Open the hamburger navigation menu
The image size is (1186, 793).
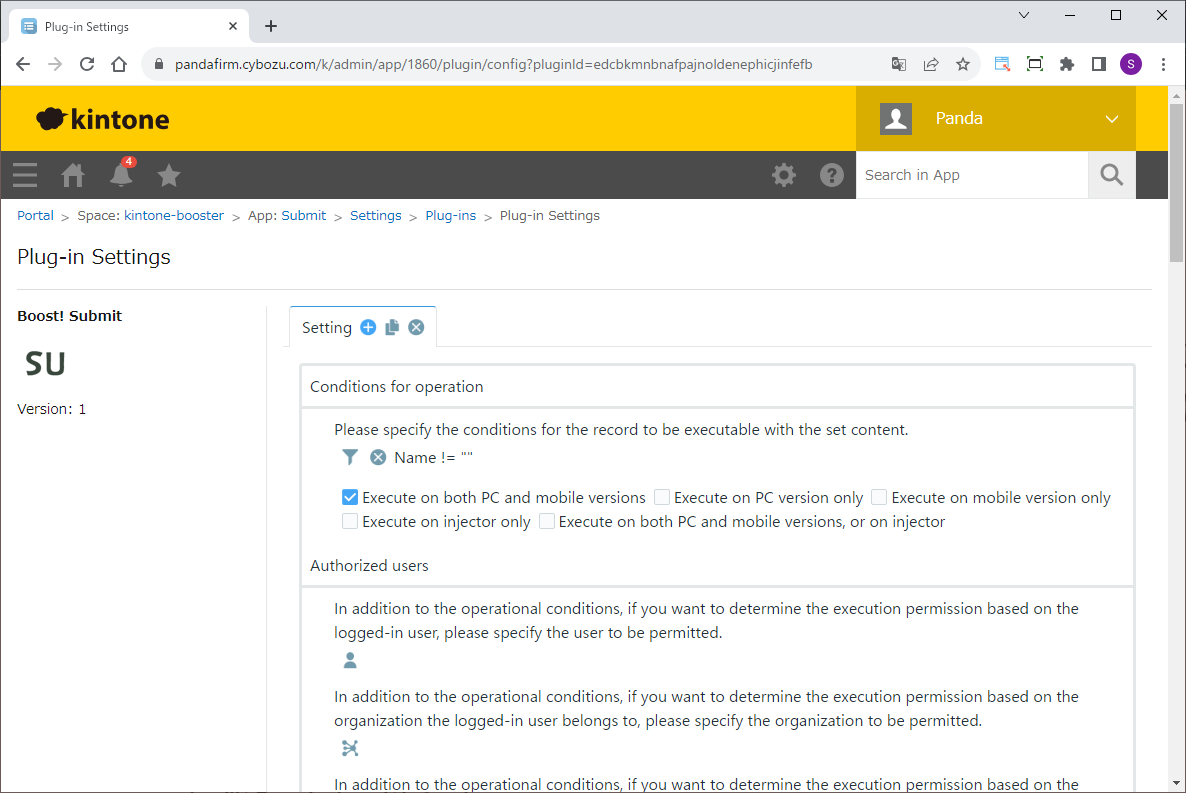pos(25,176)
